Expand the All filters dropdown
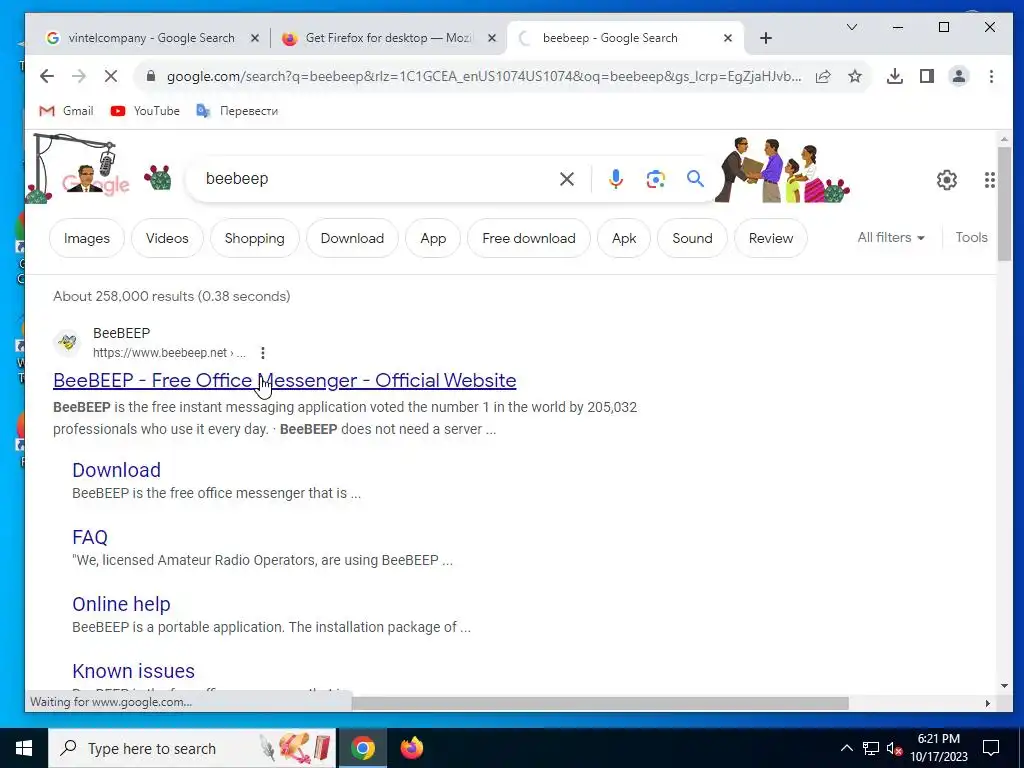The height and width of the screenshot is (768, 1024). pyautogui.click(x=891, y=238)
